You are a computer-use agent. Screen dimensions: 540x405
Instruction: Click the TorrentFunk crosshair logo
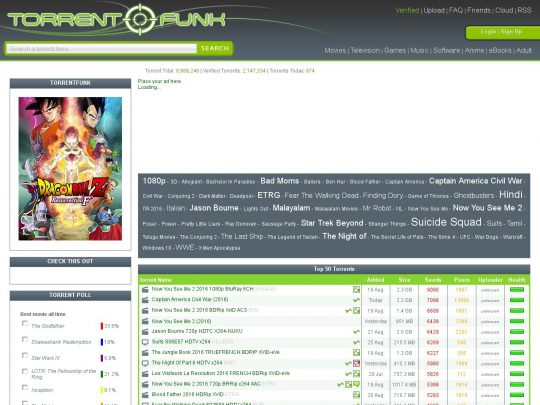click(x=140, y=19)
